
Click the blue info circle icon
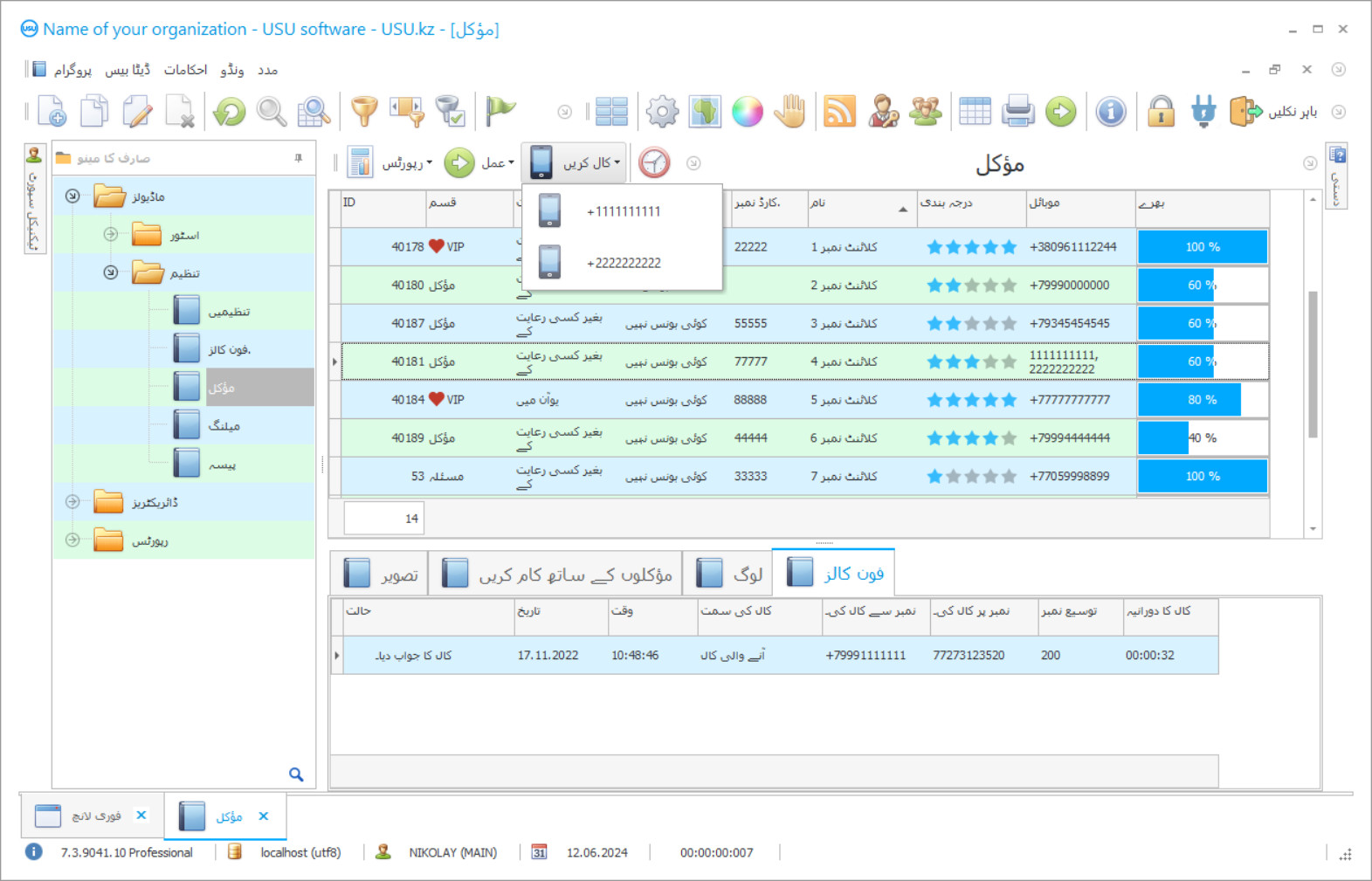pos(1111,112)
